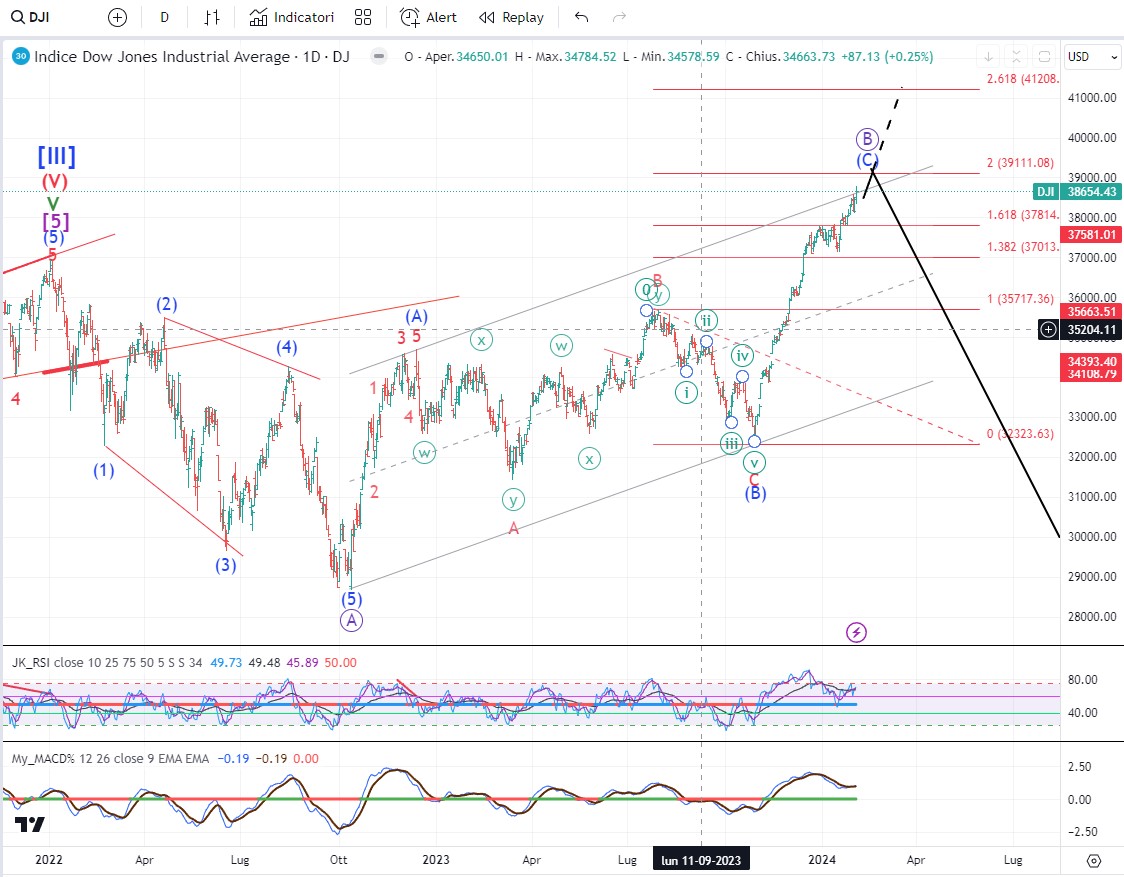Image resolution: width=1124 pixels, height=877 pixels.
Task: Select the circled green iii wave label
Action: click(731, 444)
